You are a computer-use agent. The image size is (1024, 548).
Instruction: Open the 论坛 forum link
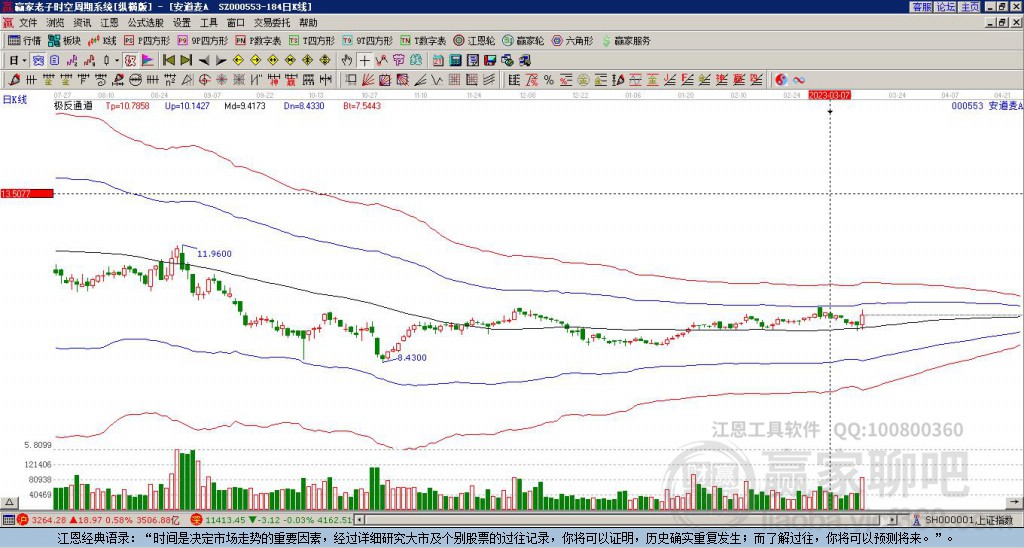pyautogui.click(x=945, y=7)
